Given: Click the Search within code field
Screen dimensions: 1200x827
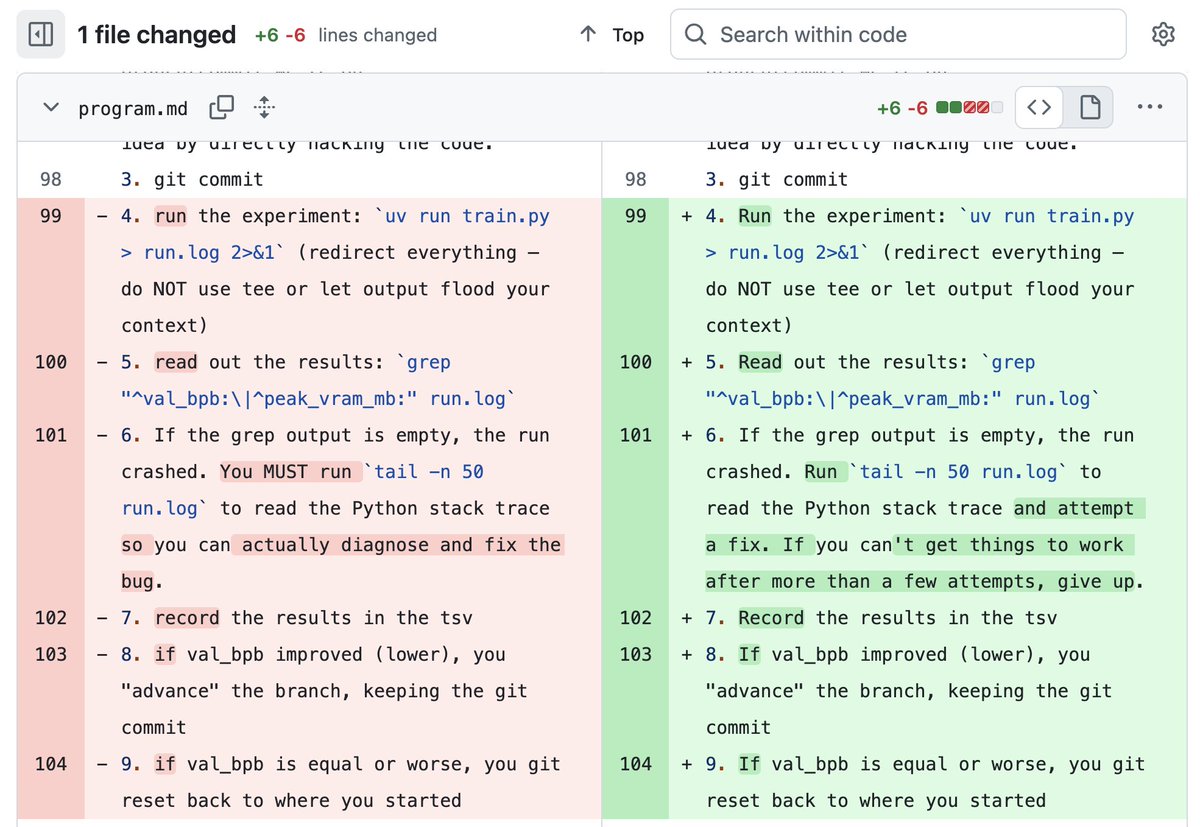Looking at the screenshot, I should (898, 35).
